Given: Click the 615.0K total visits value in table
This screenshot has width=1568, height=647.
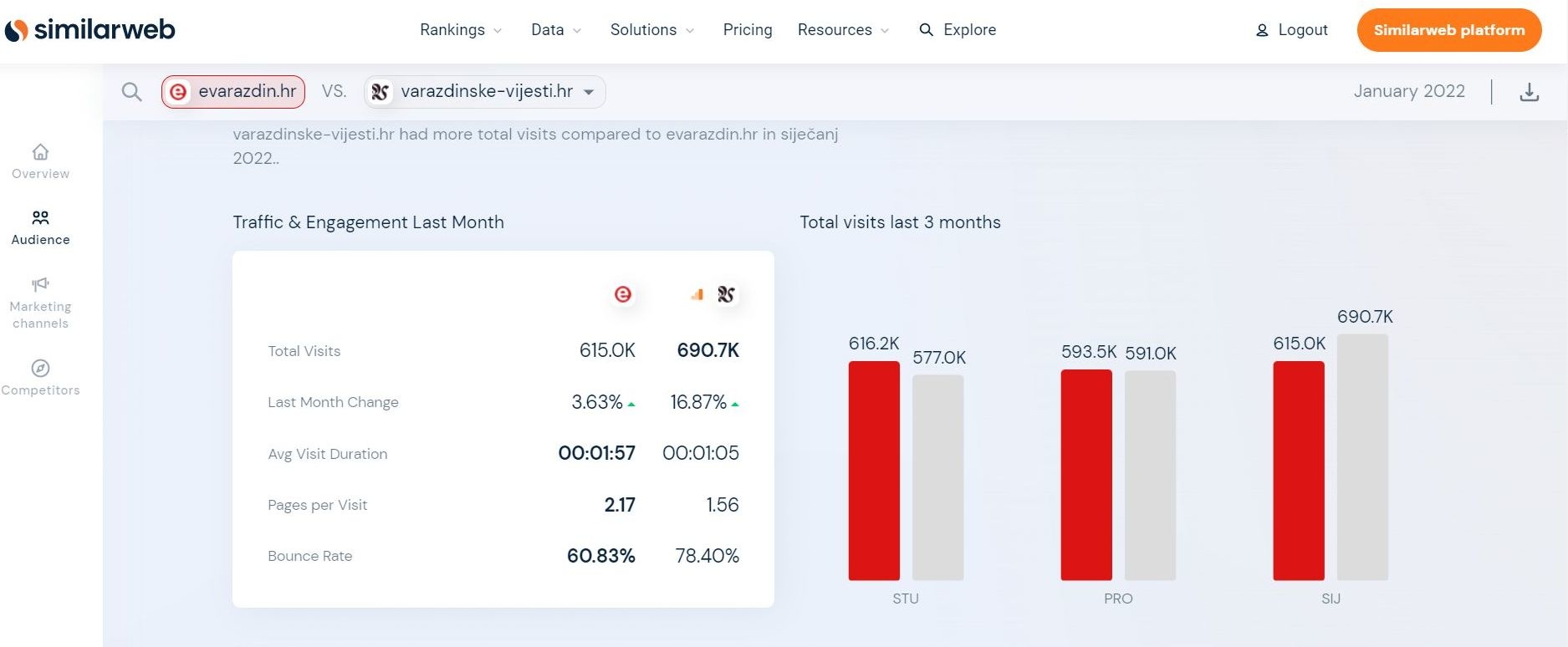Looking at the screenshot, I should [x=607, y=350].
